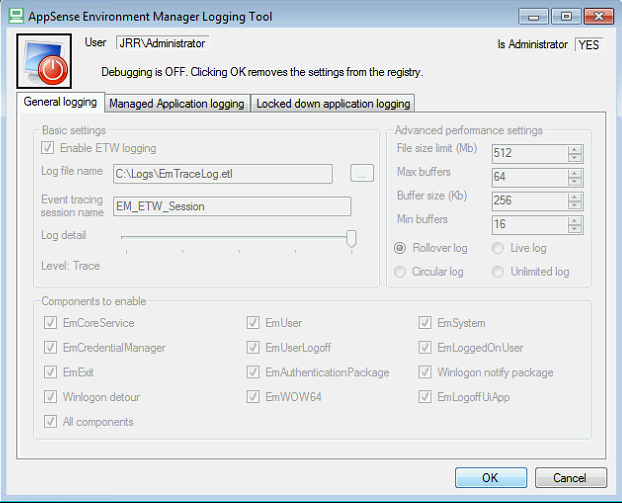The height and width of the screenshot is (503, 622).
Task: Click the Level: Trace label
Action: (x=71, y=266)
